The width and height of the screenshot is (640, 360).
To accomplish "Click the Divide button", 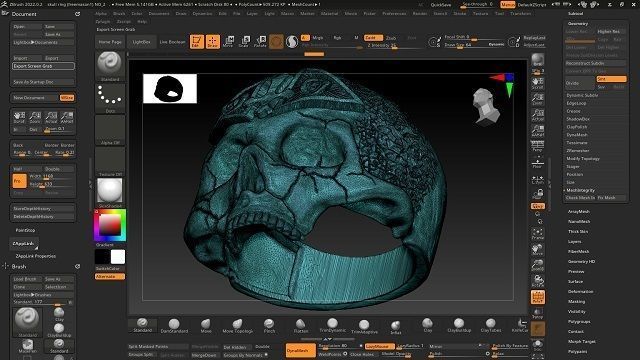I will tap(580, 83).
